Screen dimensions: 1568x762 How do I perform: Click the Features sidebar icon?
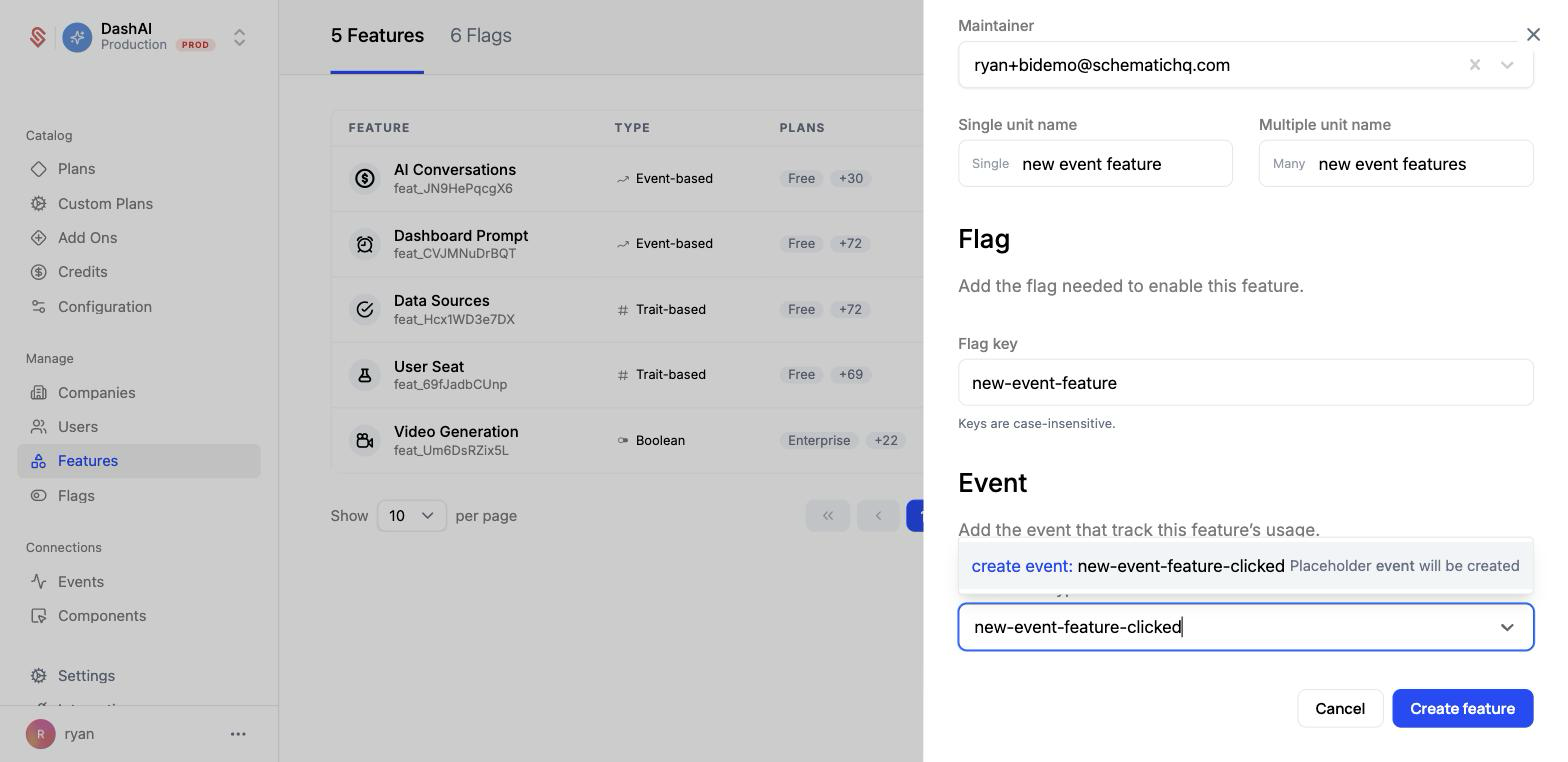[38, 461]
